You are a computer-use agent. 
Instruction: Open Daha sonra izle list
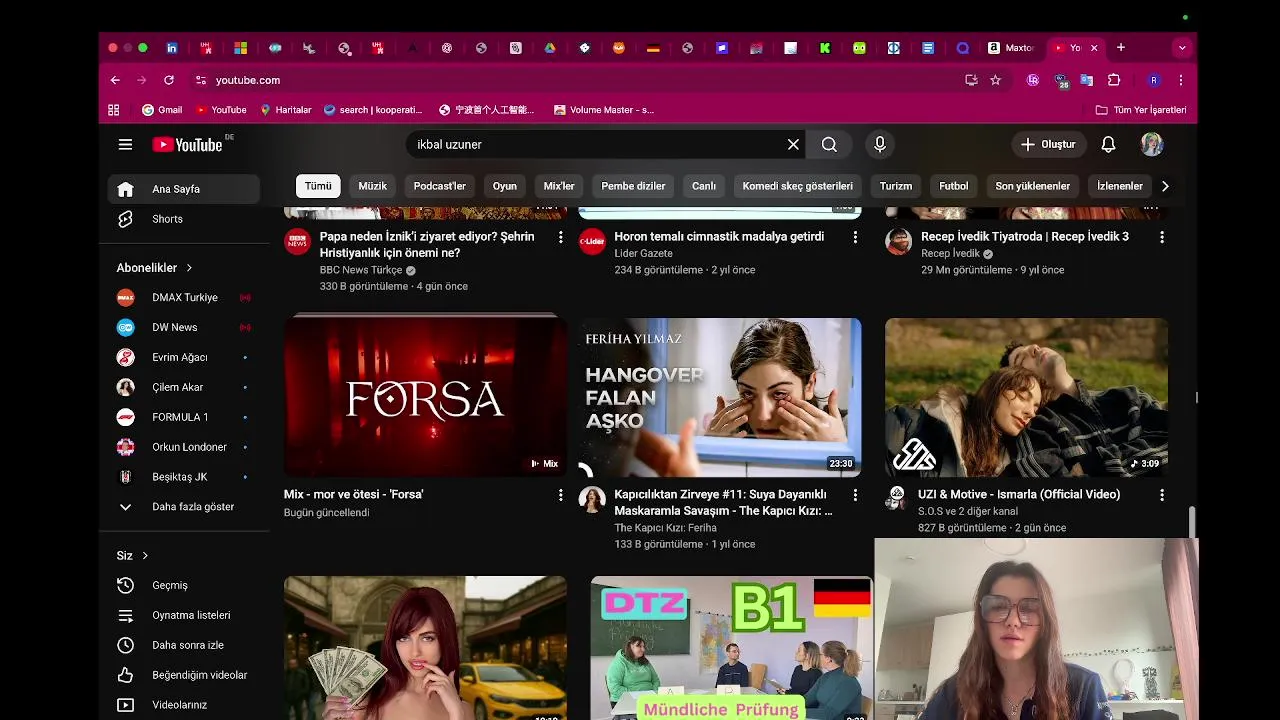pos(184,645)
